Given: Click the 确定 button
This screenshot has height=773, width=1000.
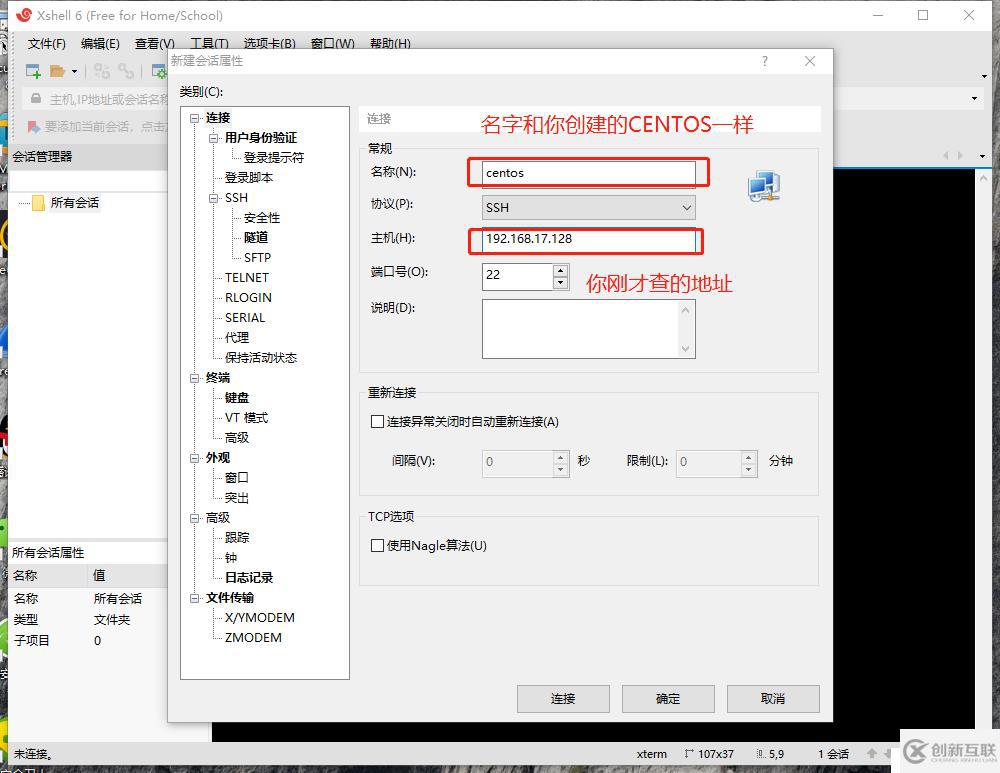Looking at the screenshot, I should (x=668, y=699).
